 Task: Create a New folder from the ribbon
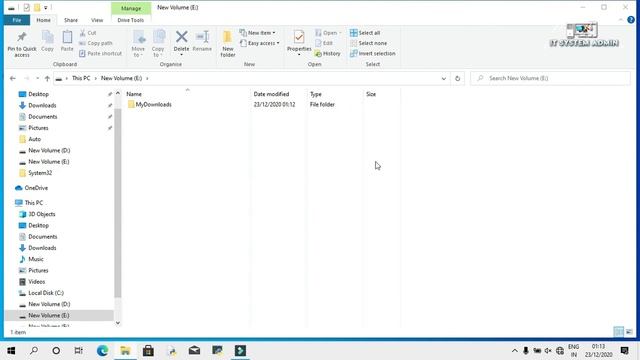point(228,44)
